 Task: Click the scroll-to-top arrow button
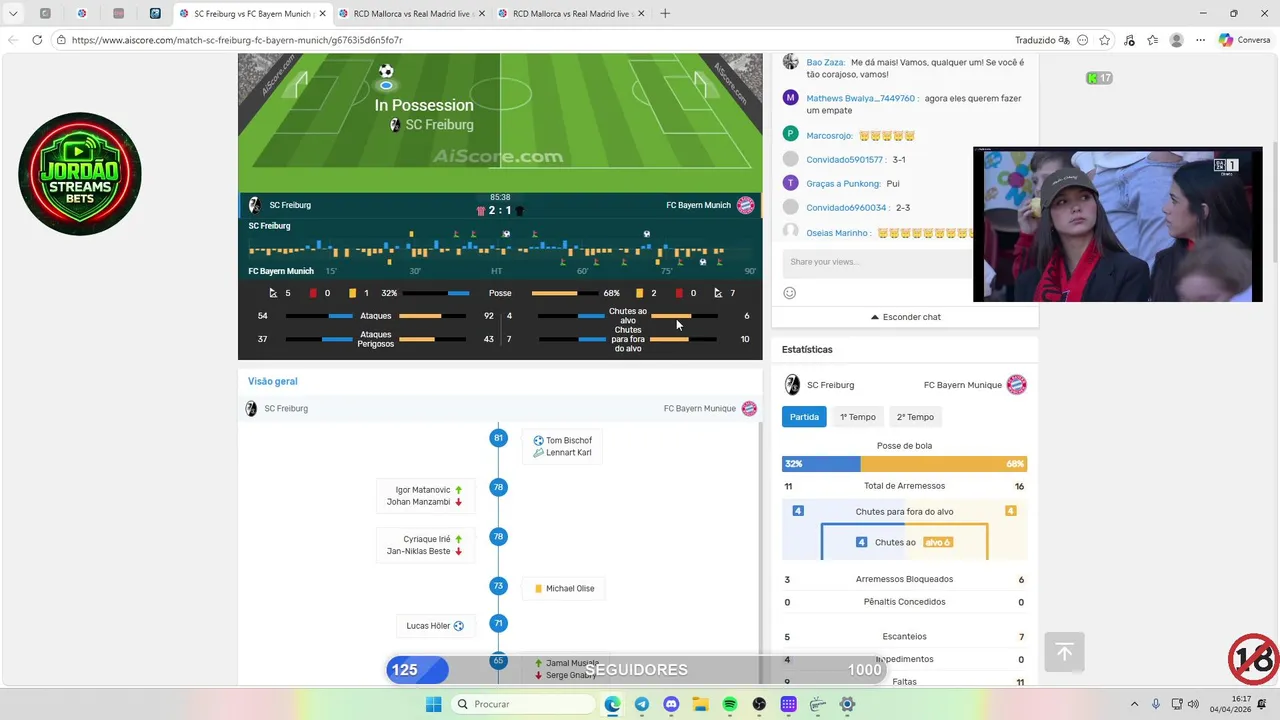coord(1064,653)
